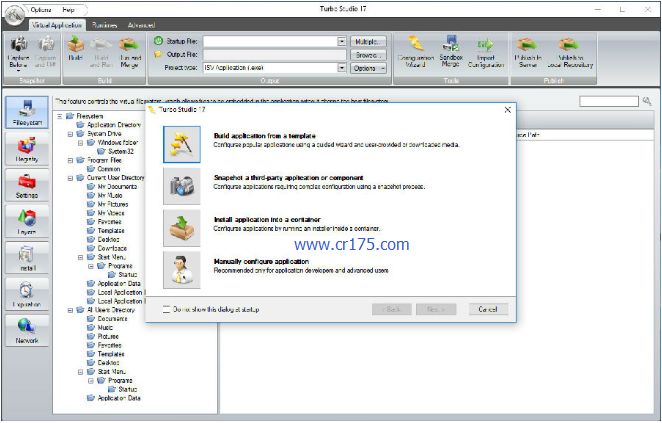Switch to the Advanced tab

(x=141, y=25)
